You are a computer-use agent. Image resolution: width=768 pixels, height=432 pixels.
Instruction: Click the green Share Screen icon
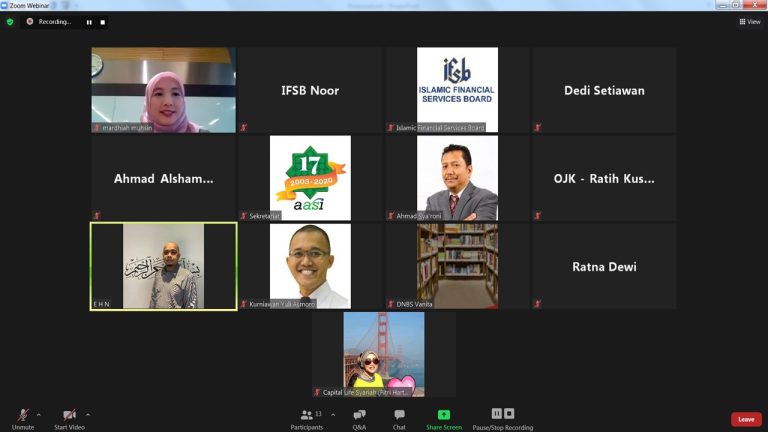444,415
